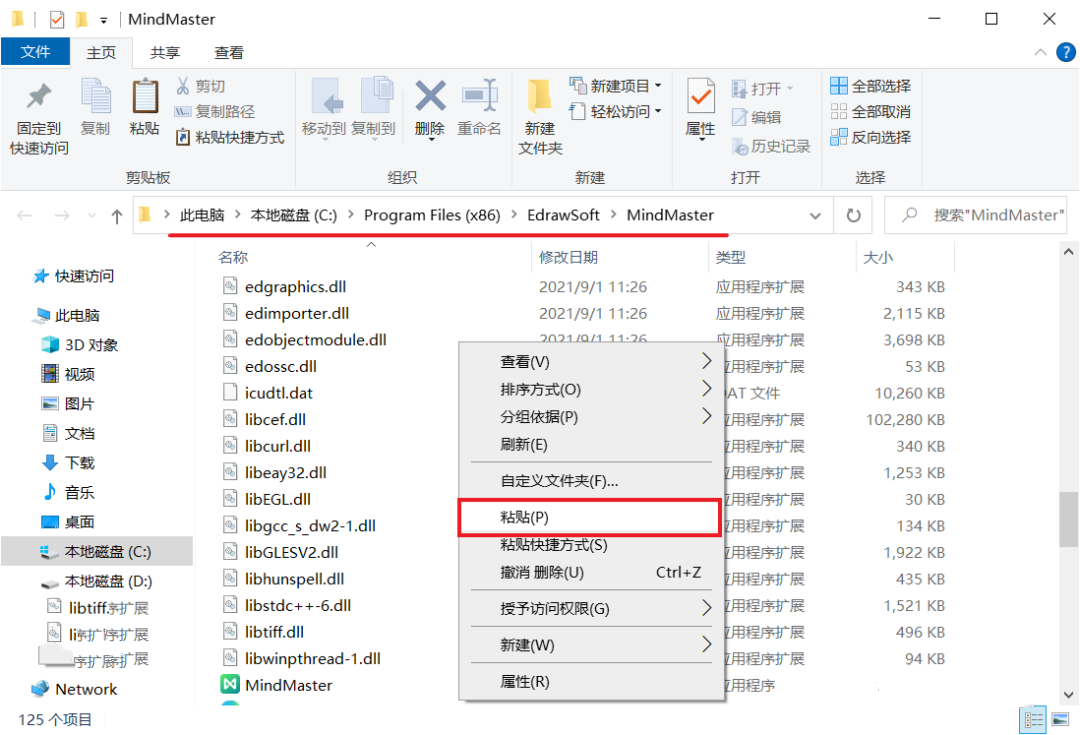The height and width of the screenshot is (735, 1080).
Task: Open recent locations dropdown arrow
Action: click(x=92, y=216)
